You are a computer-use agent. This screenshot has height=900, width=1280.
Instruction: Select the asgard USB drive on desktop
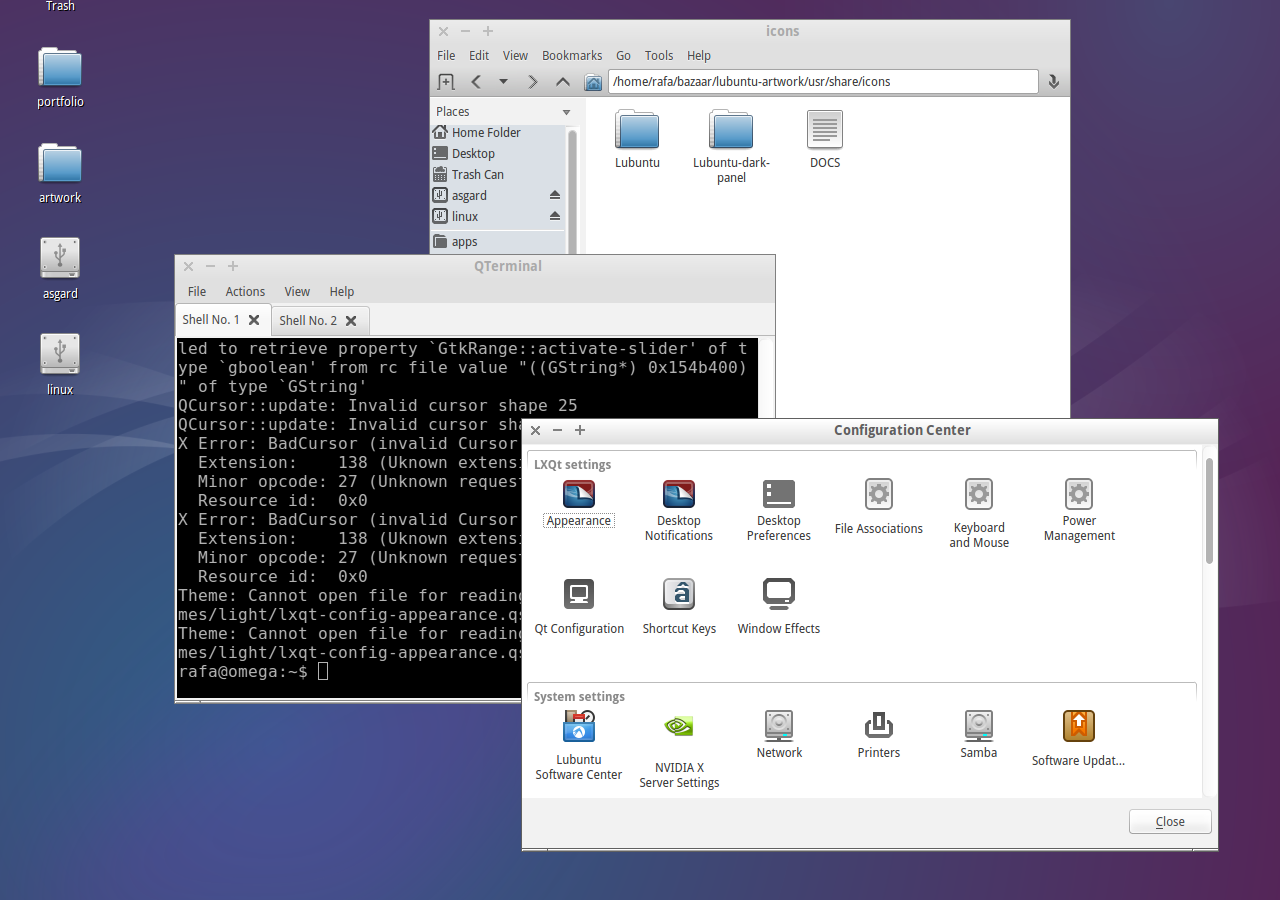pyautogui.click(x=60, y=269)
